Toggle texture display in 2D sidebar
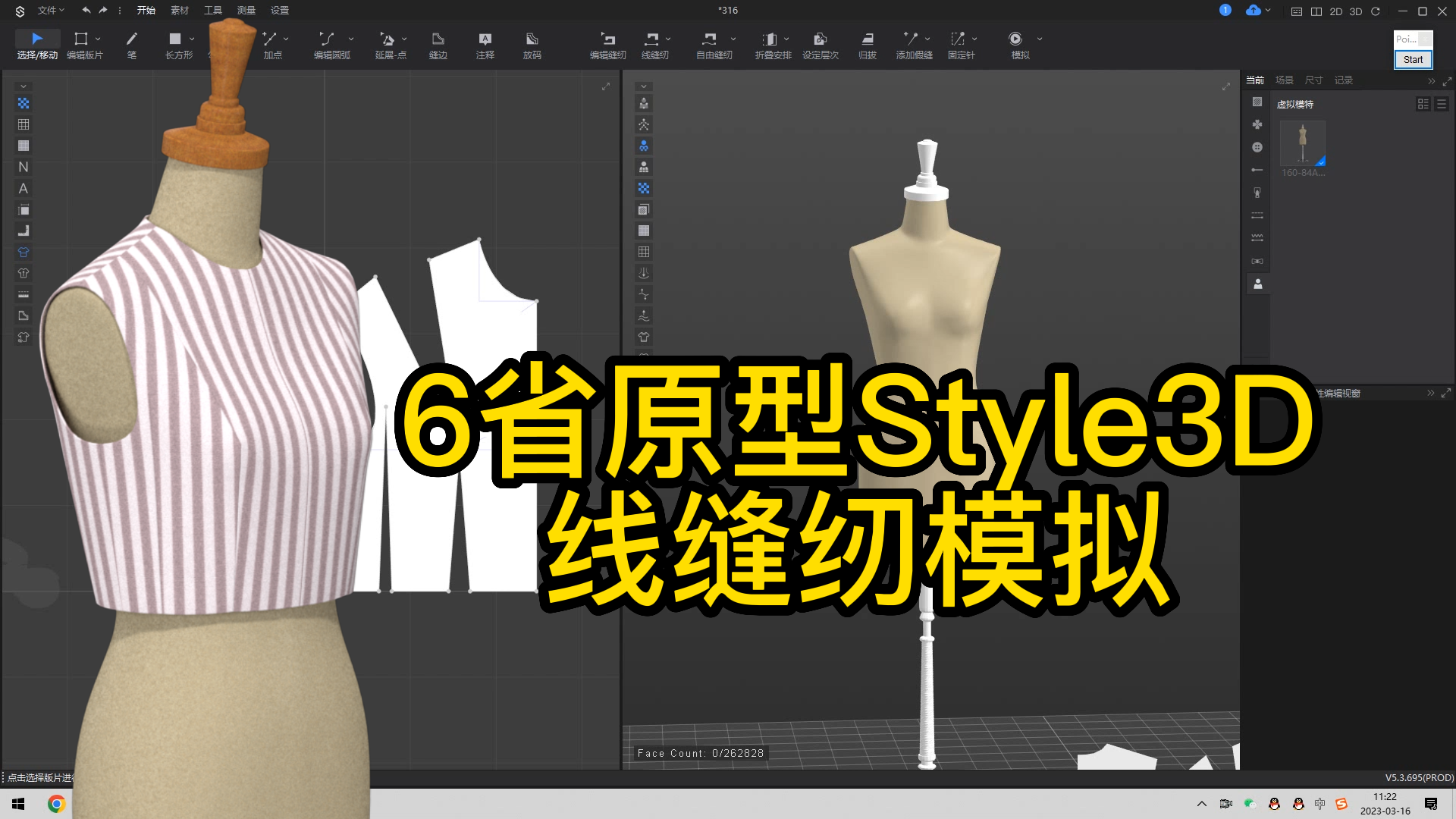1456x819 pixels. 24,103
